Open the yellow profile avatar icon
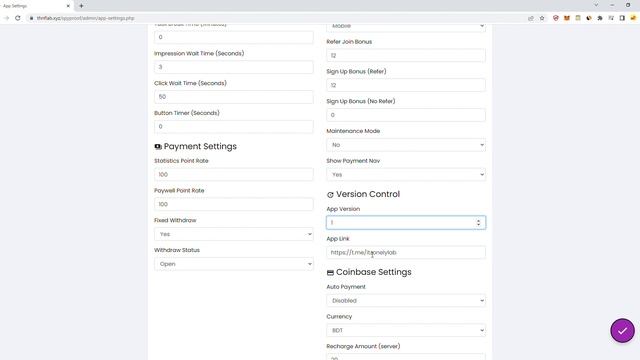The width and height of the screenshot is (640, 360). 633,18
